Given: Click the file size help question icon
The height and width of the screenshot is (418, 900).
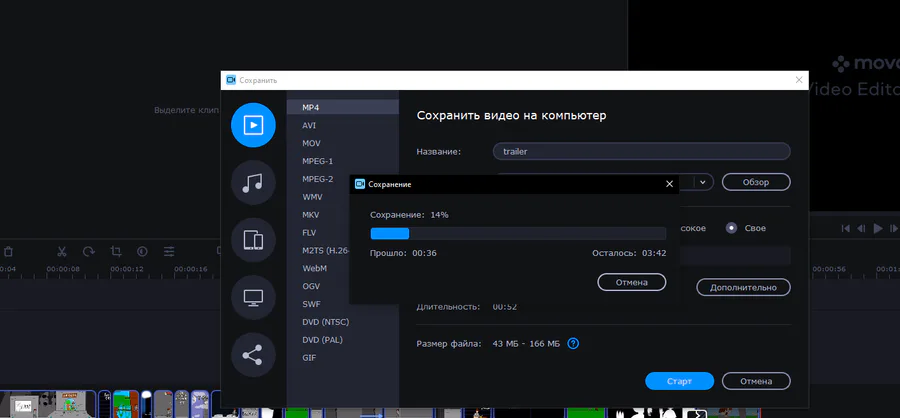Looking at the screenshot, I should [x=573, y=344].
